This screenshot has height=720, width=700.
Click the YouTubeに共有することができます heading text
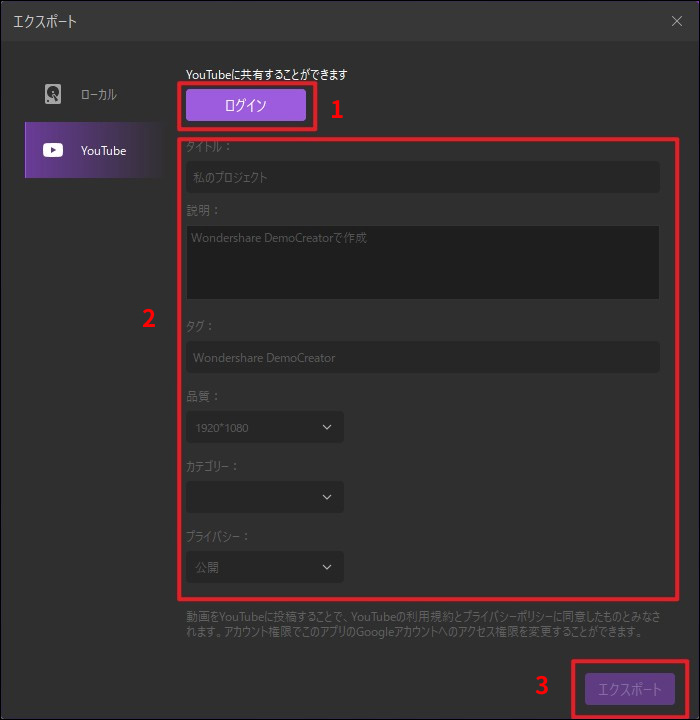266,74
